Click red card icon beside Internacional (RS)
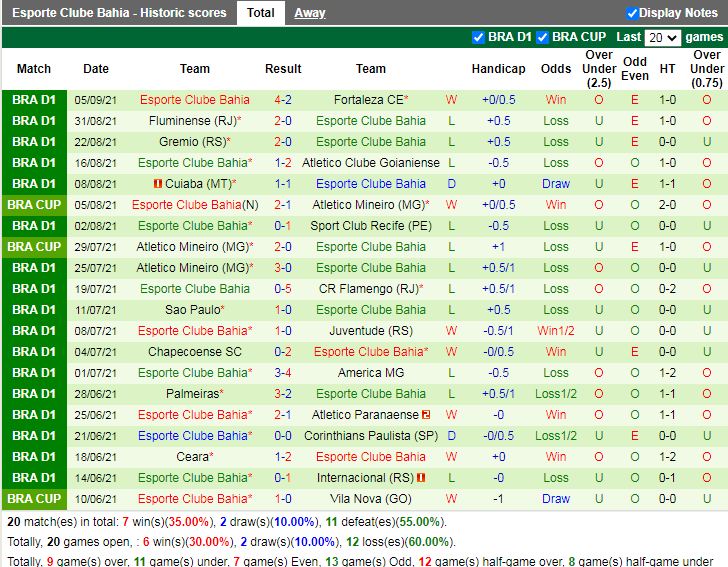This screenshot has width=728, height=567. [x=422, y=478]
